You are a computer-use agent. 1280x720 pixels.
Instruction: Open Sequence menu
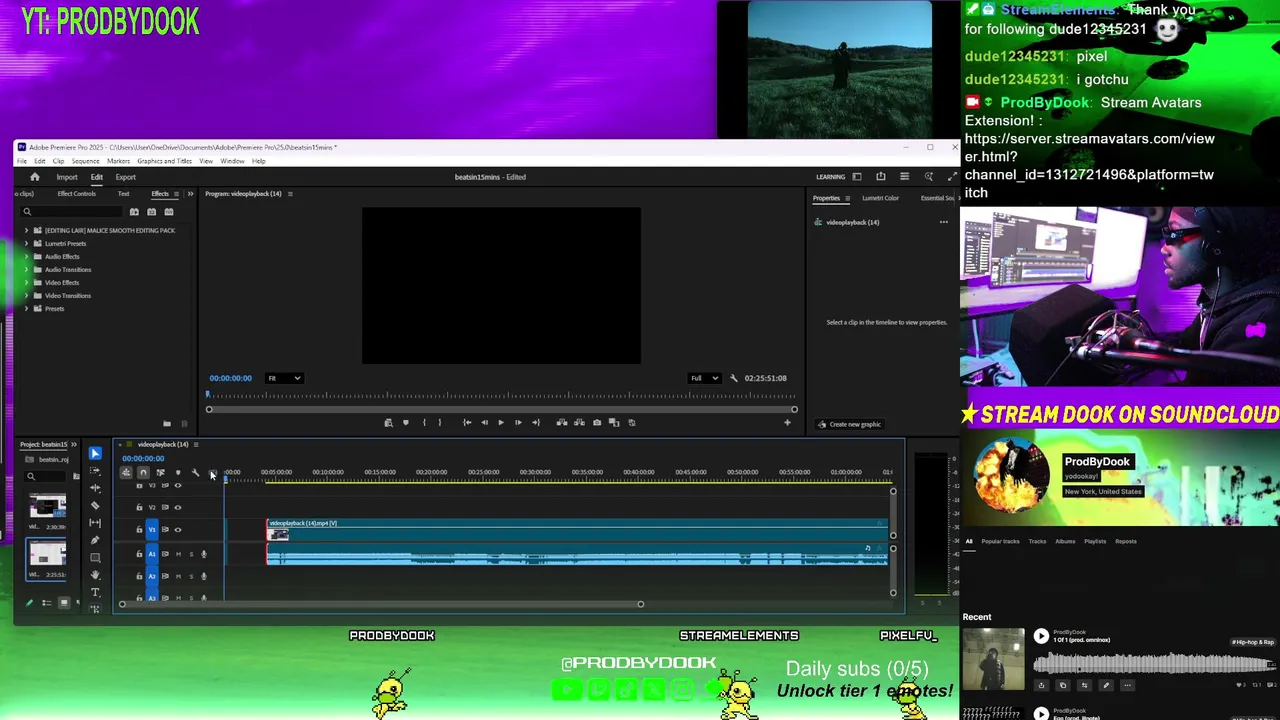tap(85, 161)
